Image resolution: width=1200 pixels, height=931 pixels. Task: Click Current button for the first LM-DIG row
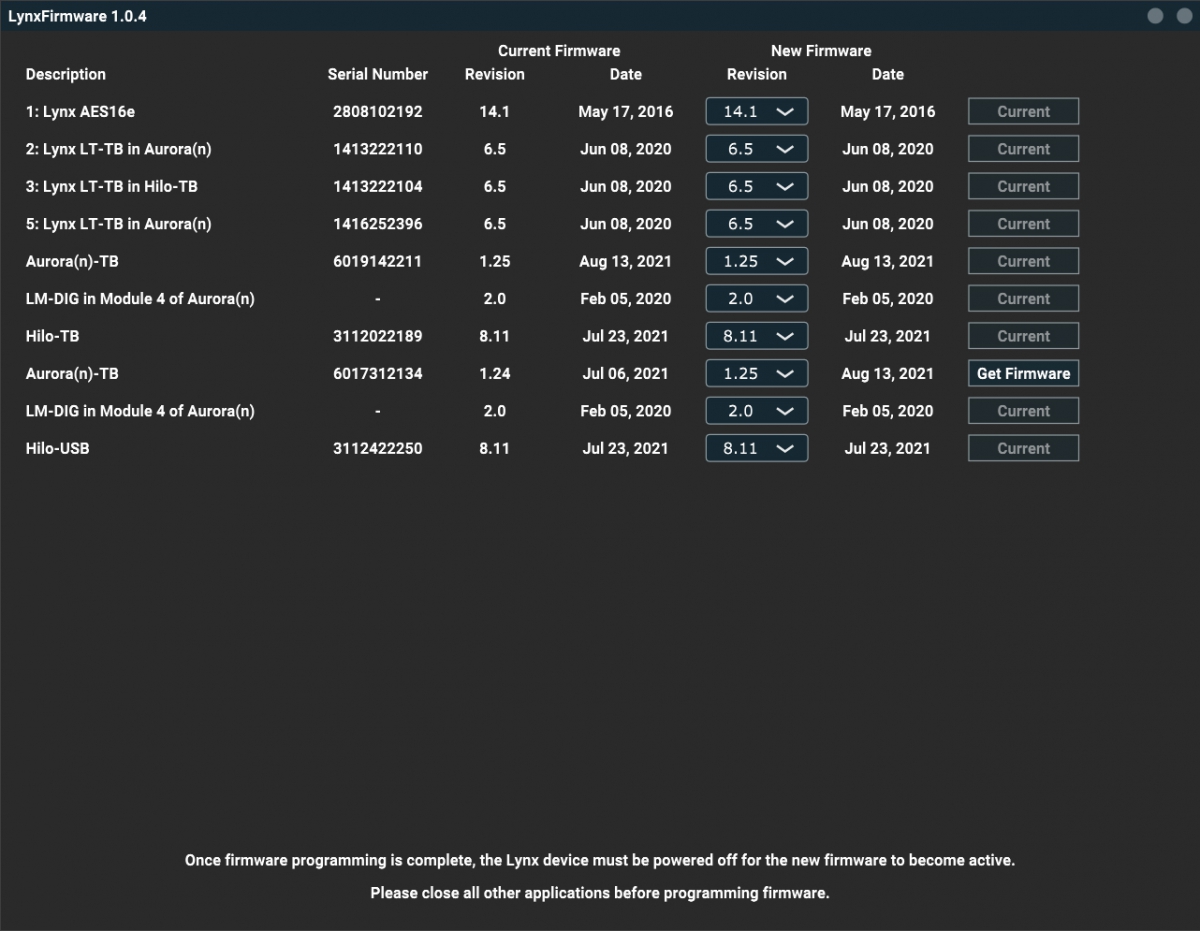pyautogui.click(x=1023, y=298)
